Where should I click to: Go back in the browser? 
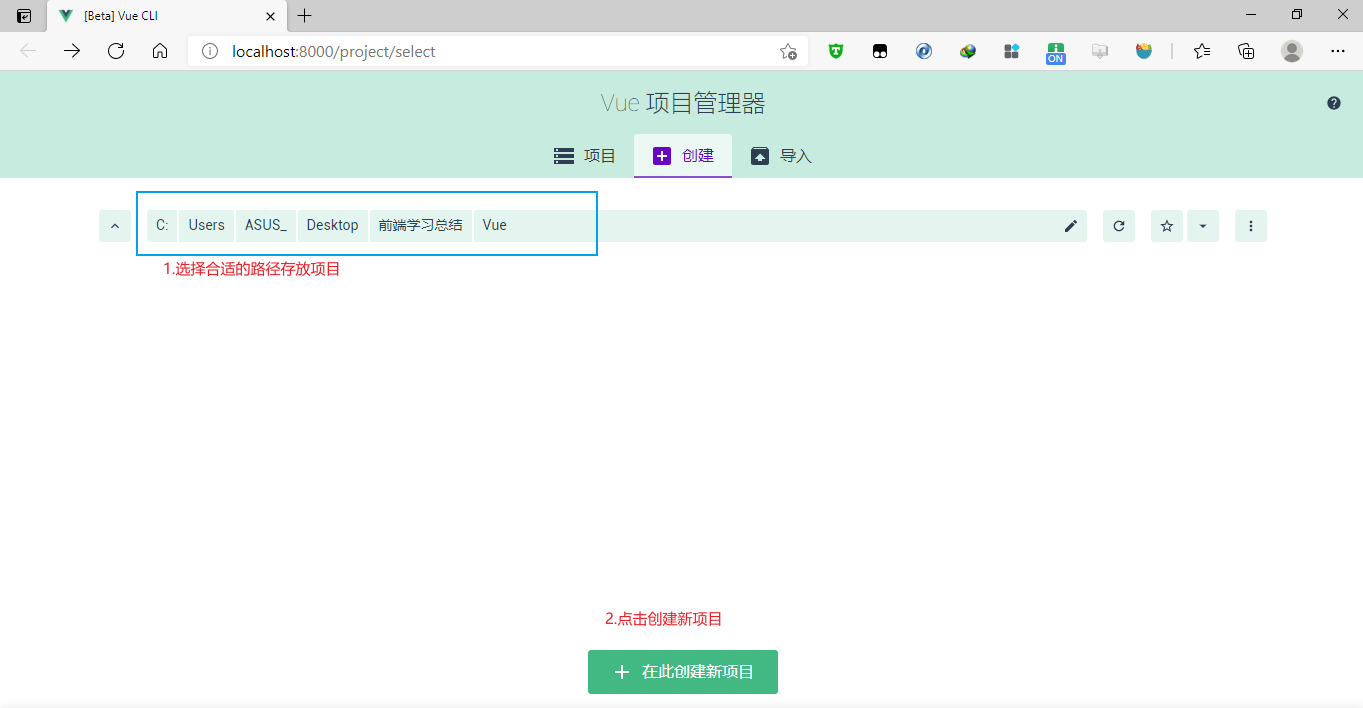[28, 51]
